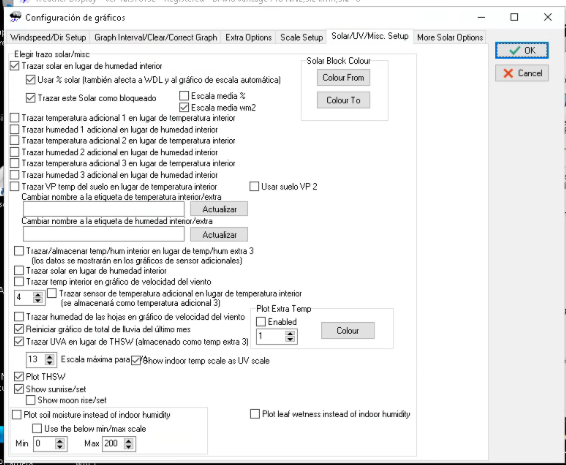
Task: Open the Scale Setup tab
Action: point(301,38)
